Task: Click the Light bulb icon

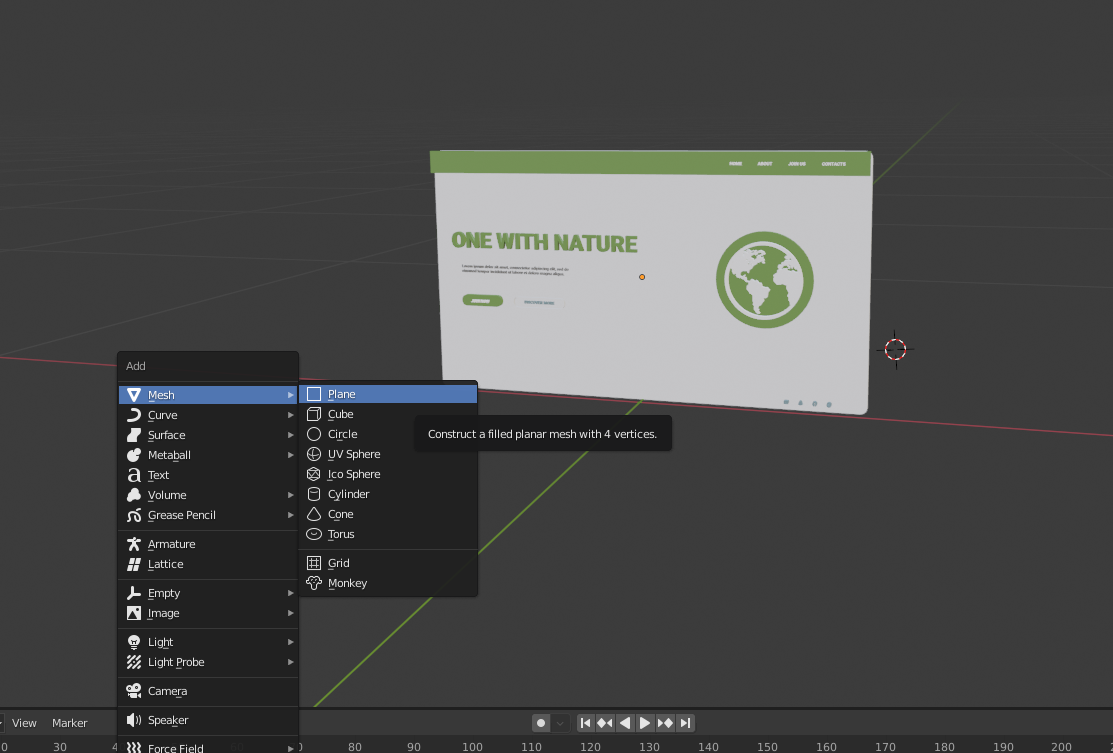Action: [133, 642]
